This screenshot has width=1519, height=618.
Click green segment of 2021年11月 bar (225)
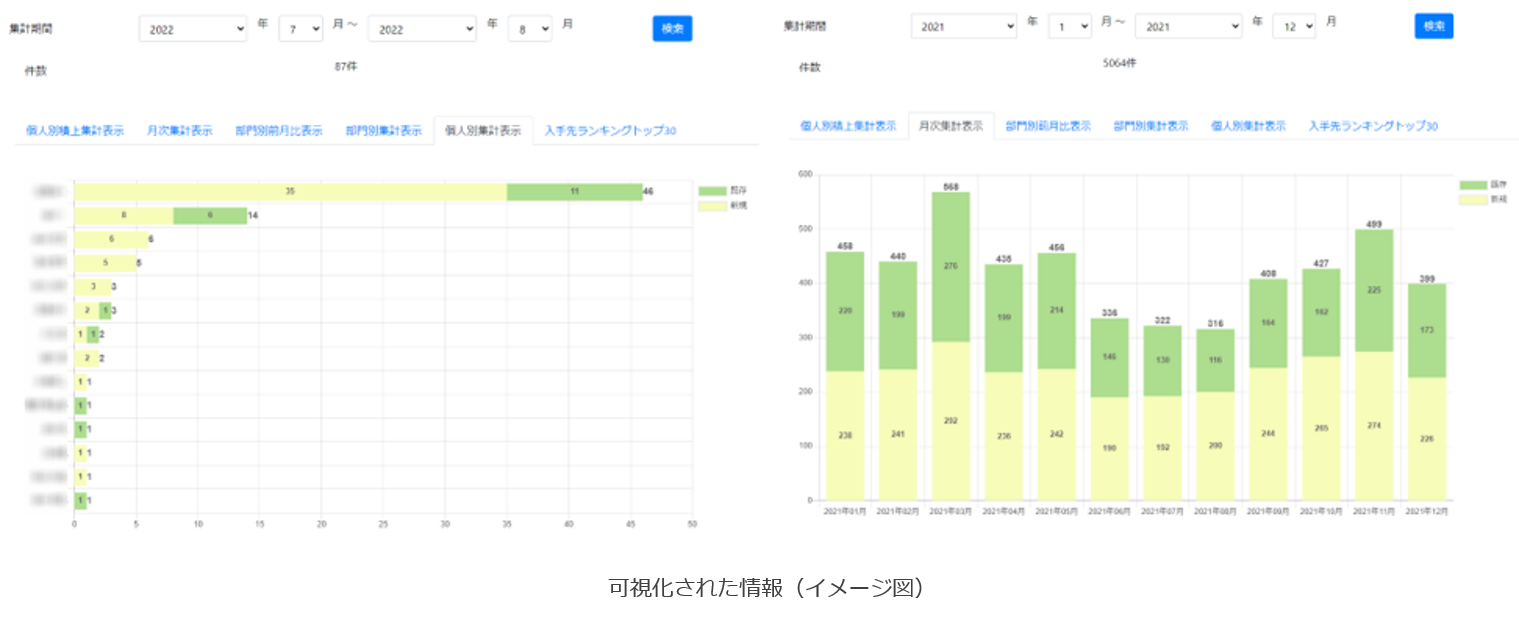click(x=1372, y=290)
